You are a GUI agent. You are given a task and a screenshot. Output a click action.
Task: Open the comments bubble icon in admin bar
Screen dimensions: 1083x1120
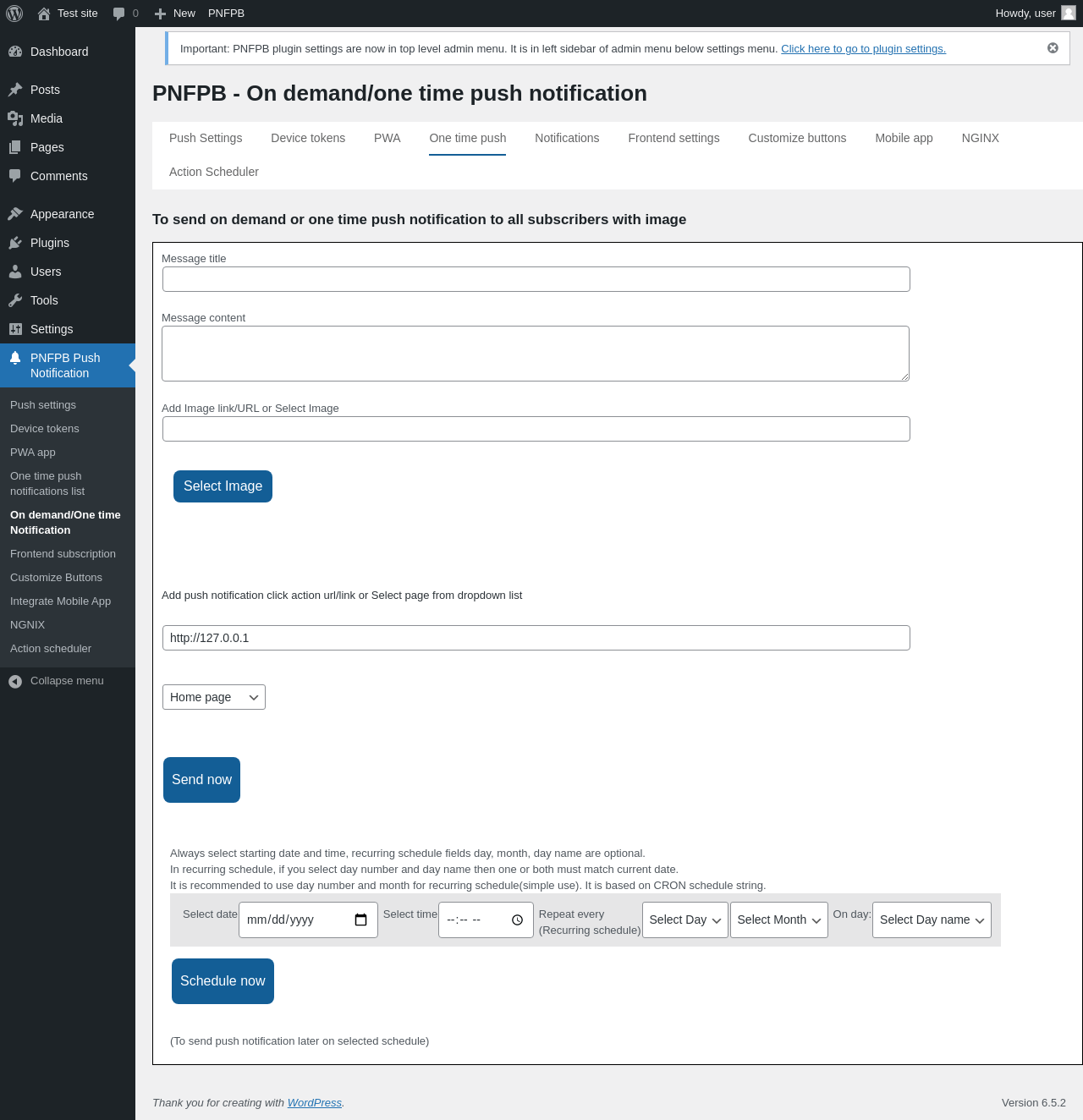point(118,14)
